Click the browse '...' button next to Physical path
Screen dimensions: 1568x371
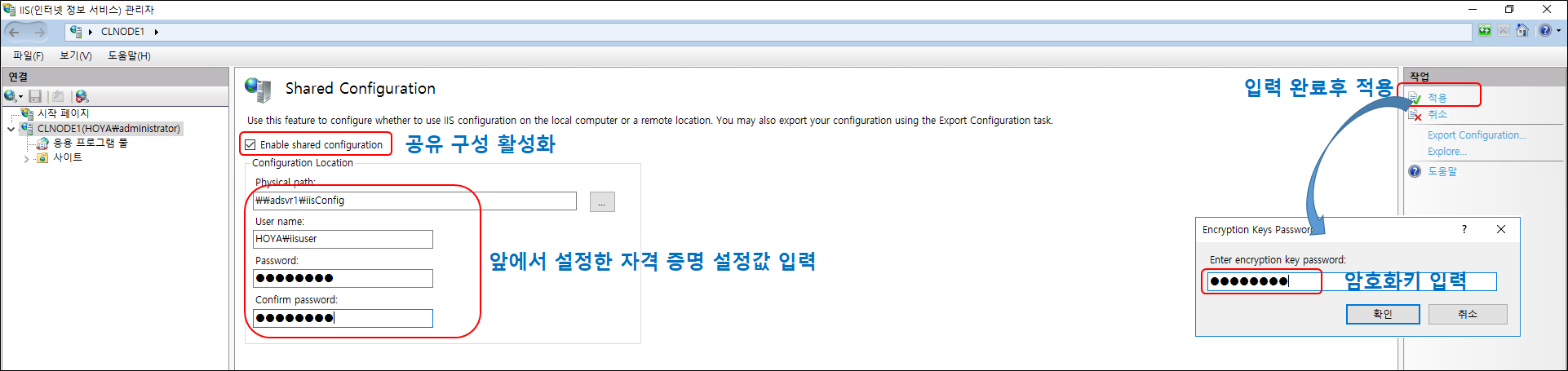(602, 202)
